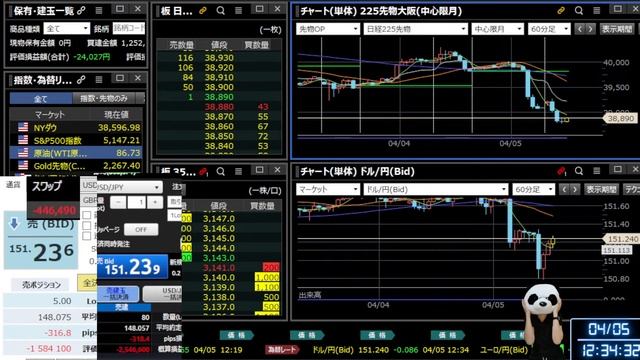
Task: Click the US flag beside S&P500指数
Action: (23, 140)
